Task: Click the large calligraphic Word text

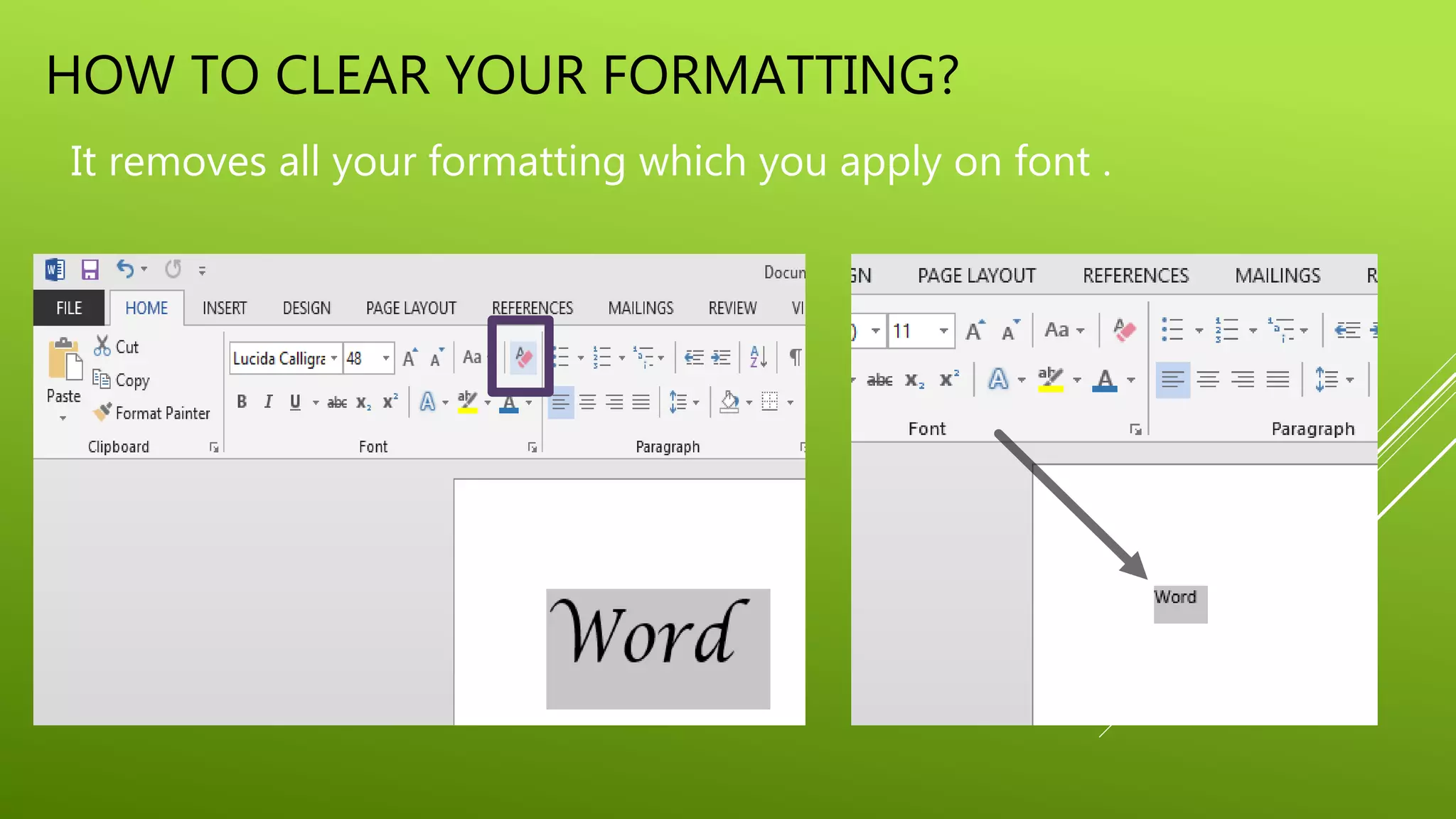Action: pos(649,632)
